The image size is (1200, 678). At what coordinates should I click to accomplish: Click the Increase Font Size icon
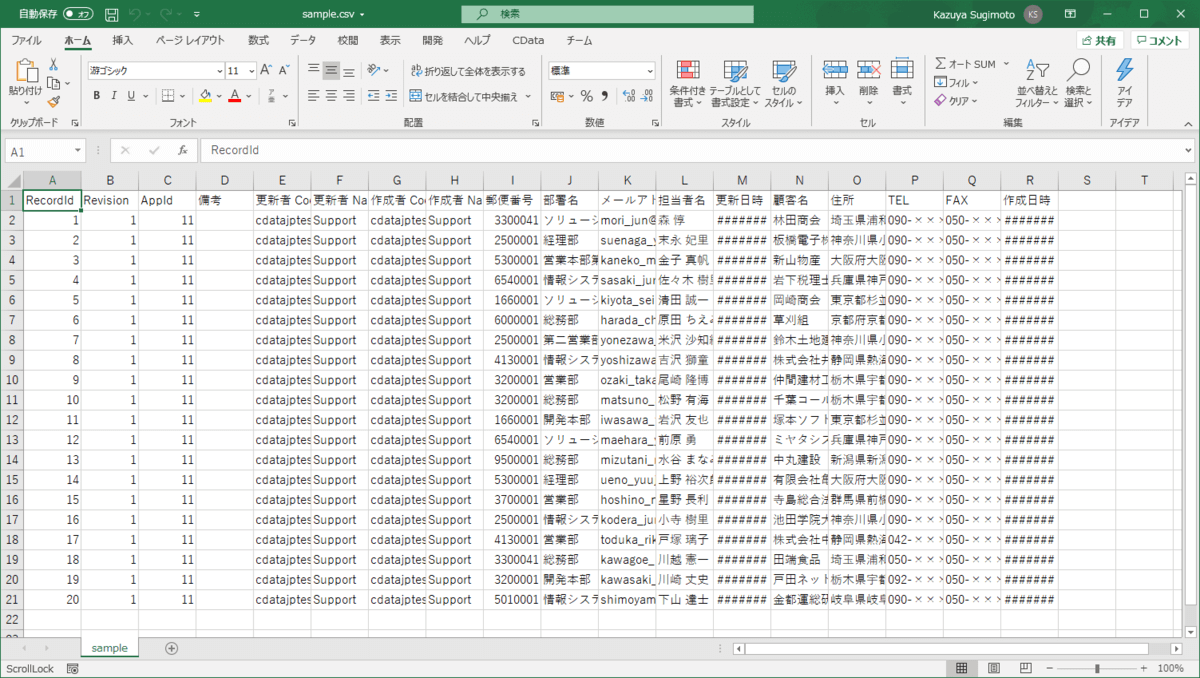coord(266,71)
